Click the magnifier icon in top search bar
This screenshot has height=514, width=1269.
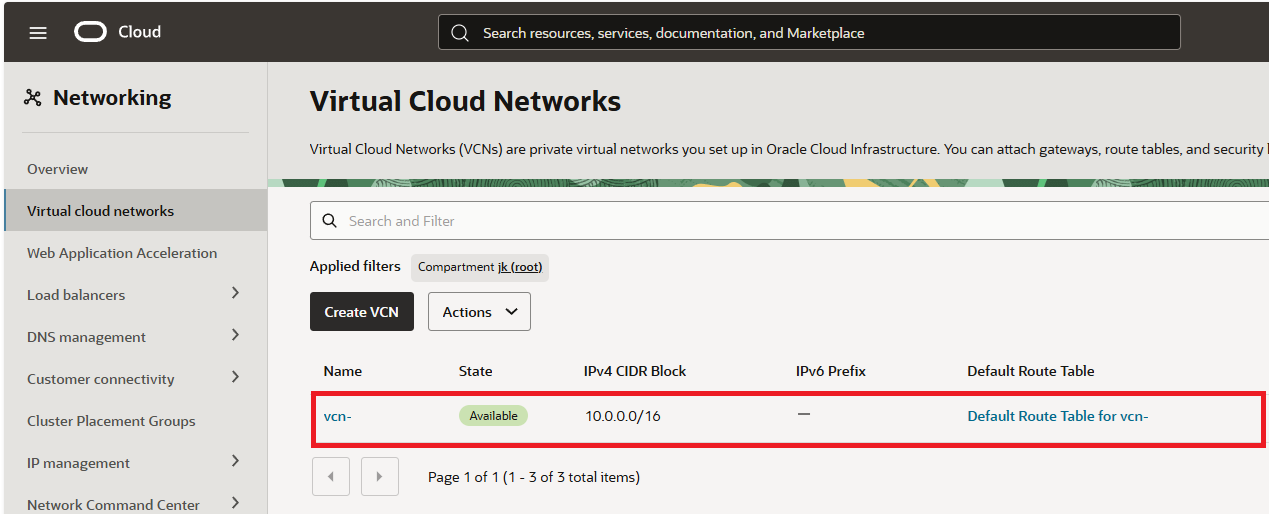[x=460, y=33]
